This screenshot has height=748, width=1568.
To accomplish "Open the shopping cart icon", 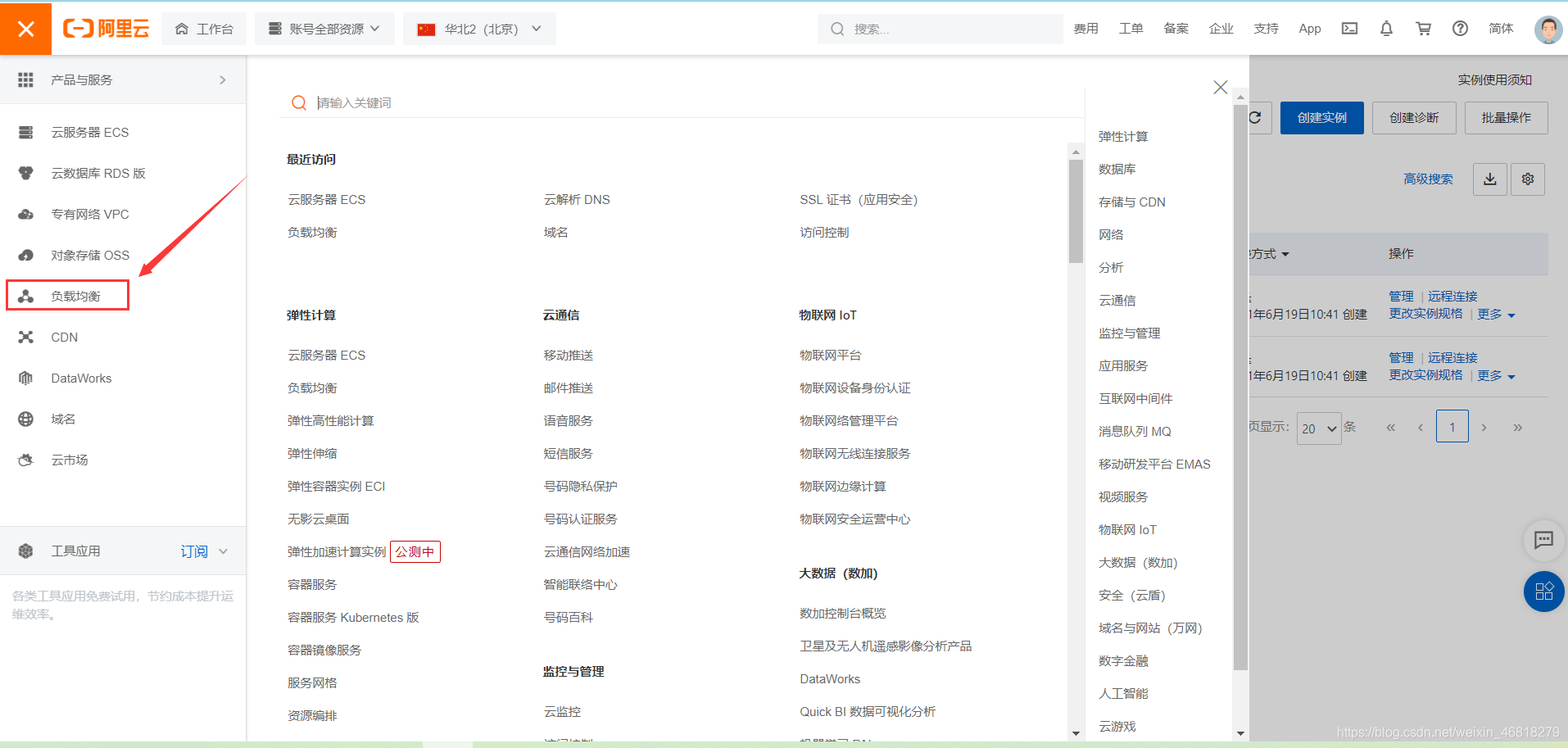I will click(x=1424, y=29).
